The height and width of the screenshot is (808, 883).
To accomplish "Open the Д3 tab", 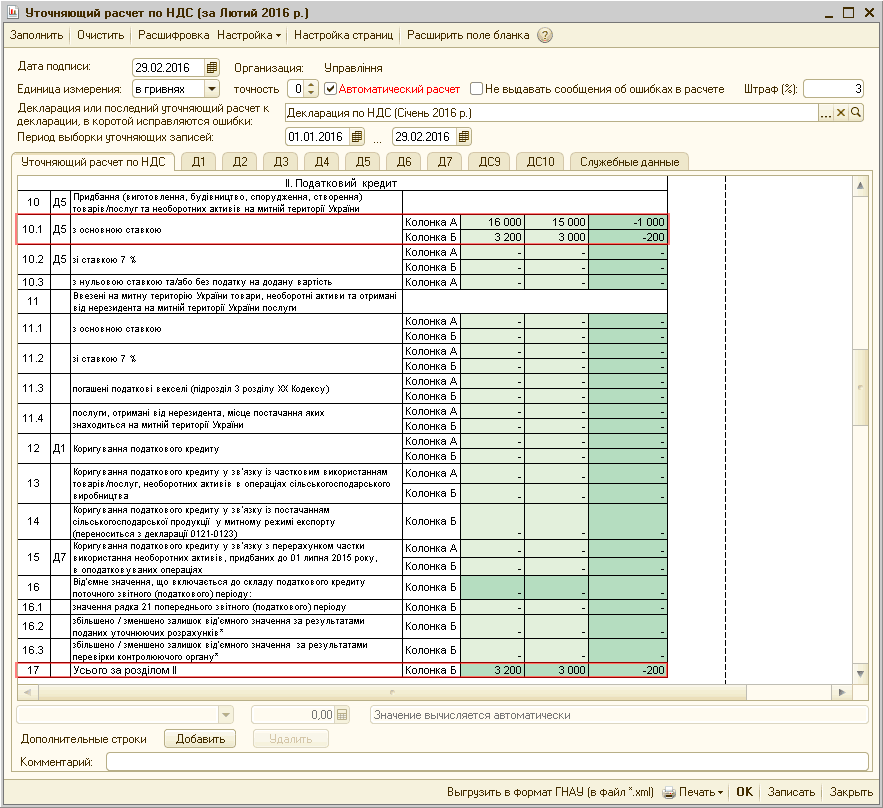I will coord(281,162).
